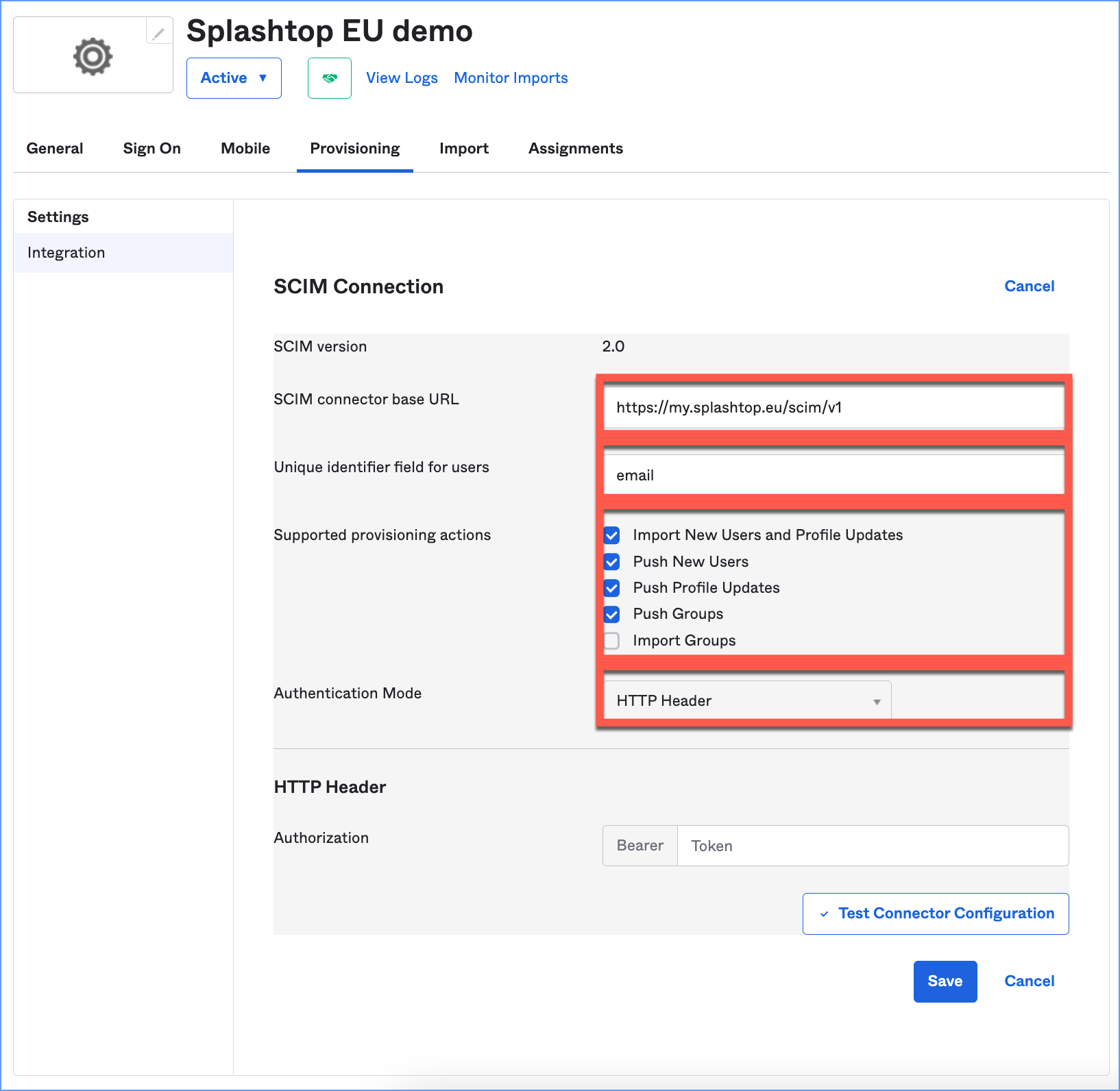Uncheck Import New Users and Profile Updates
1120x1091 pixels.
point(612,535)
